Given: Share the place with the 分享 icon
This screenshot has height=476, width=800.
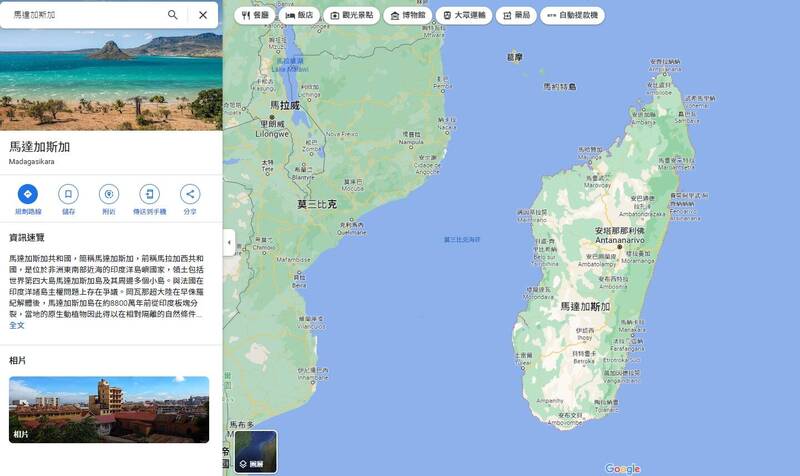Looking at the screenshot, I should [190, 194].
